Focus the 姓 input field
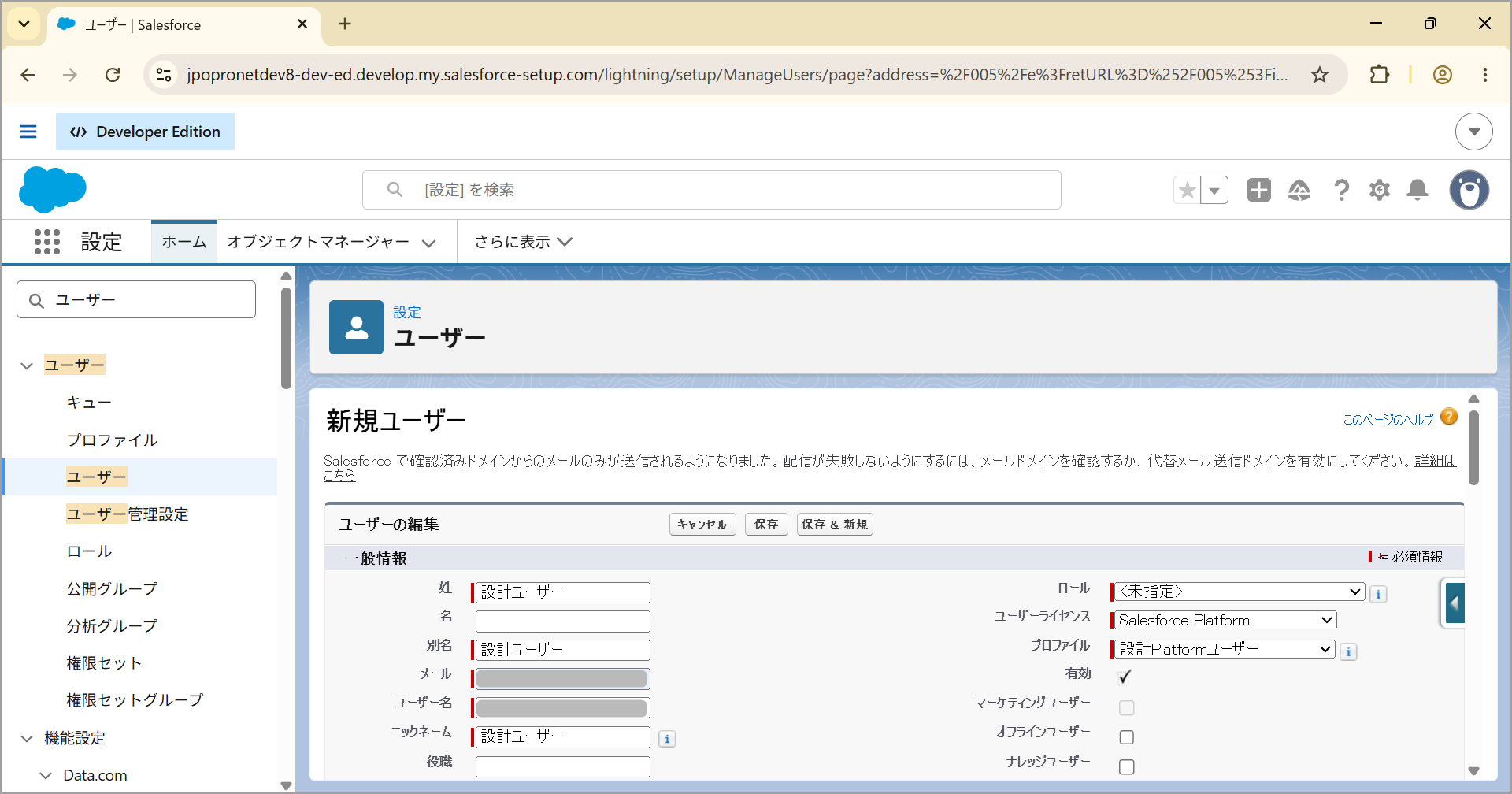1512x794 pixels. click(x=563, y=592)
